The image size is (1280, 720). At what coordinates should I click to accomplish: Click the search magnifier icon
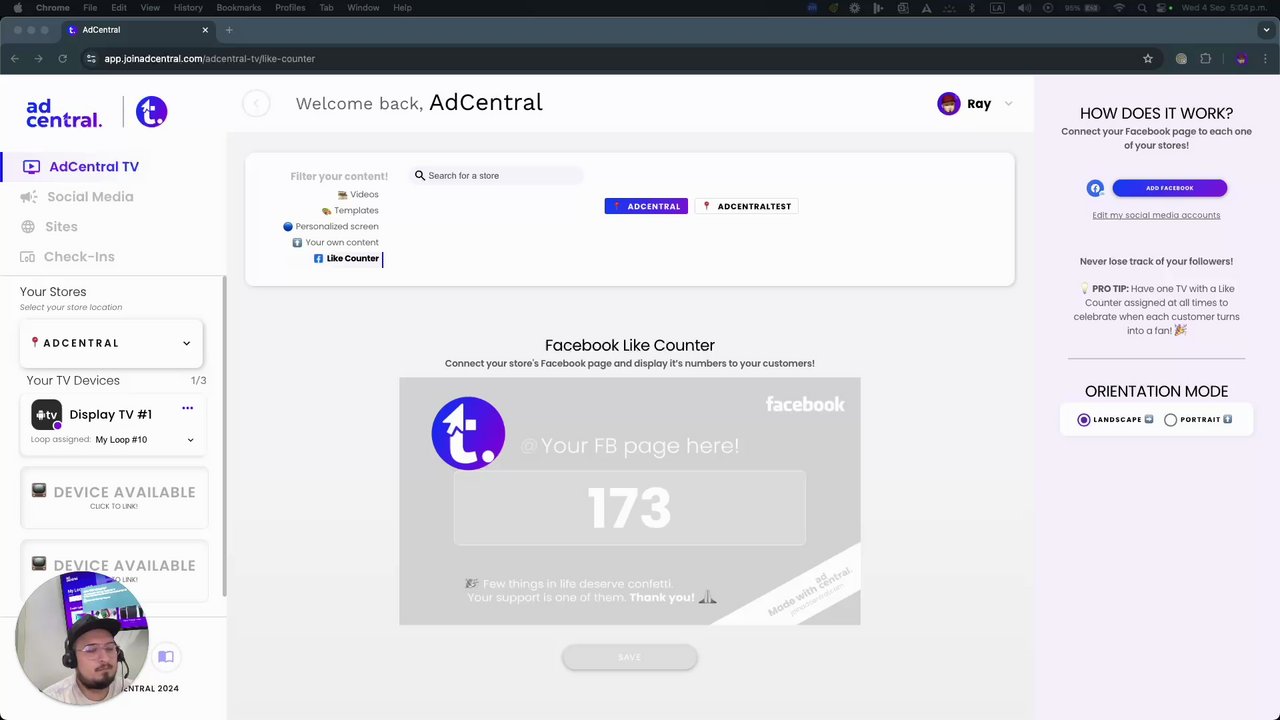tap(420, 176)
